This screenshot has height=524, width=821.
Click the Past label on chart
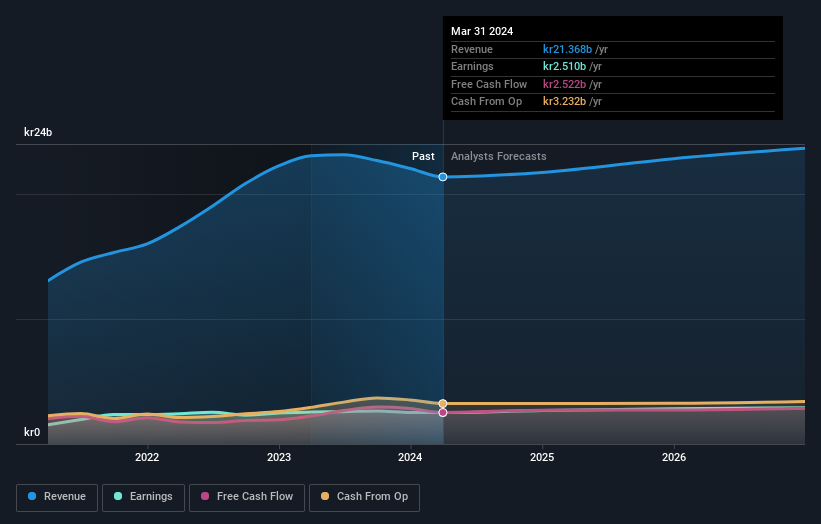click(x=423, y=157)
